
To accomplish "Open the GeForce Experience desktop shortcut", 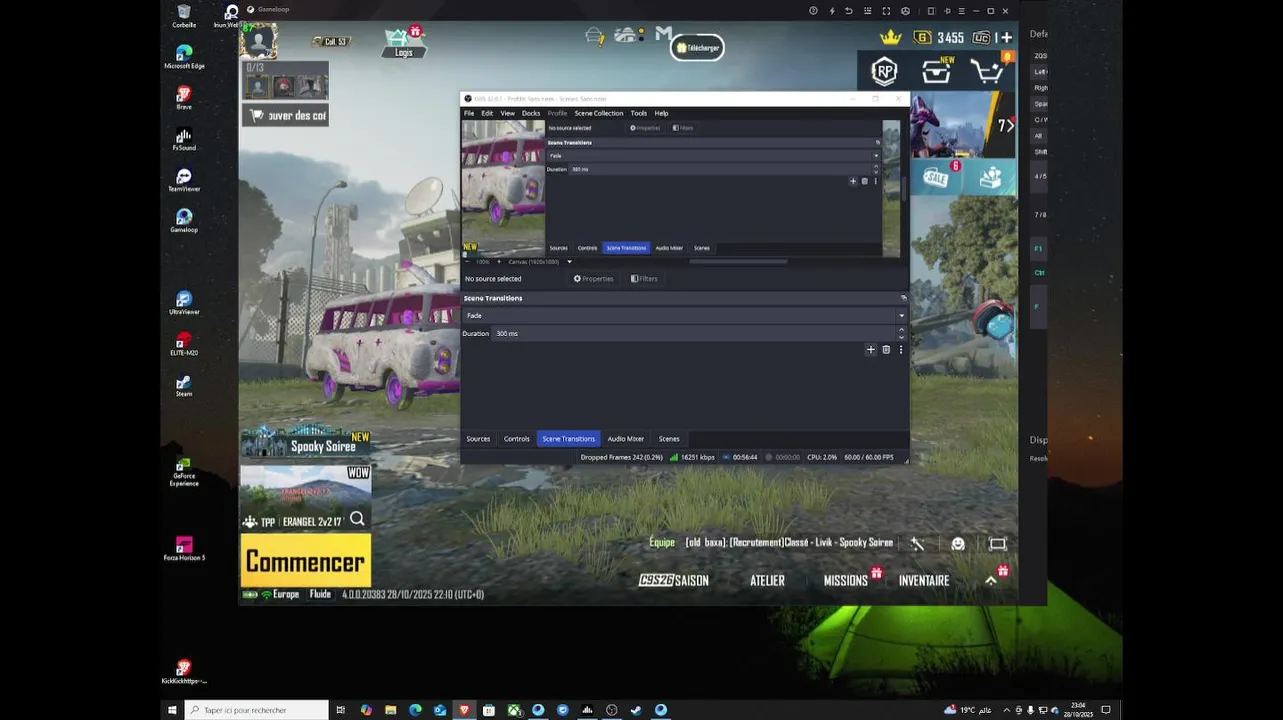I will click(x=184, y=472).
